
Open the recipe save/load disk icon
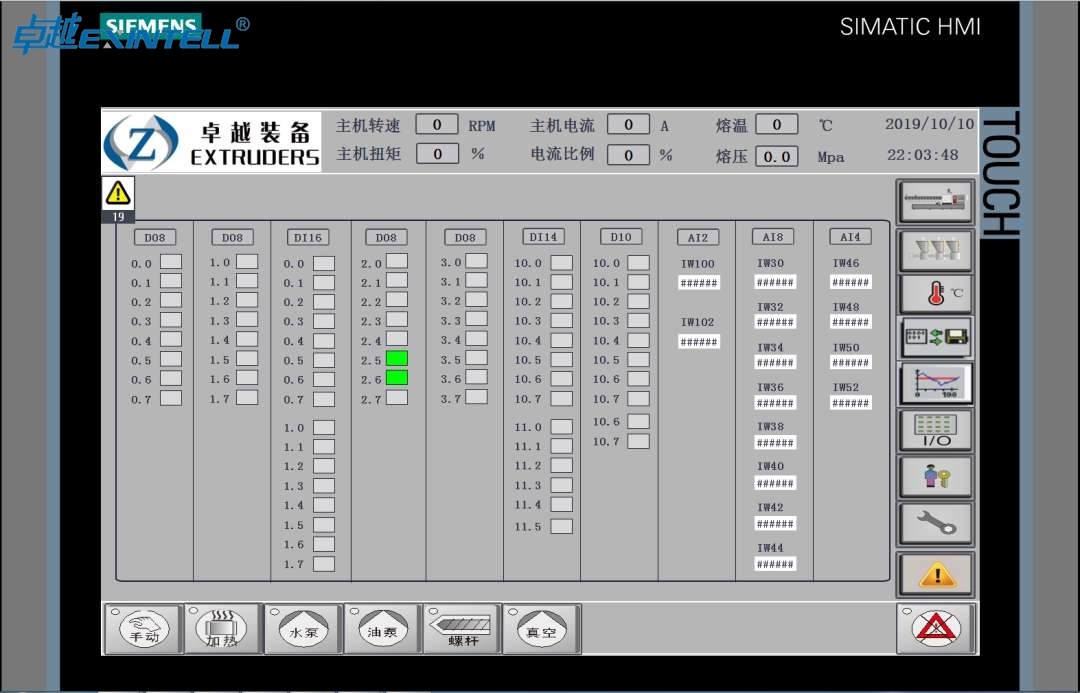(935, 338)
